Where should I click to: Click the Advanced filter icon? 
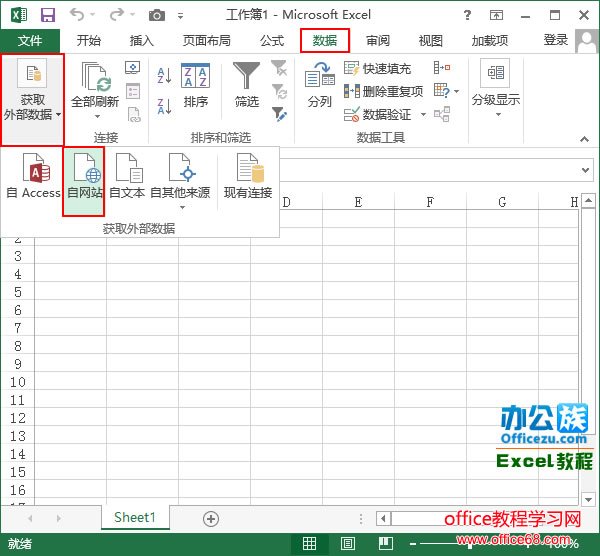(280, 114)
